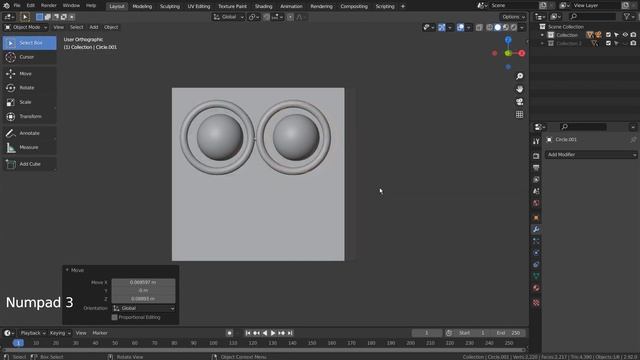Switch to the Shading workspace tab

[x=264, y=6]
